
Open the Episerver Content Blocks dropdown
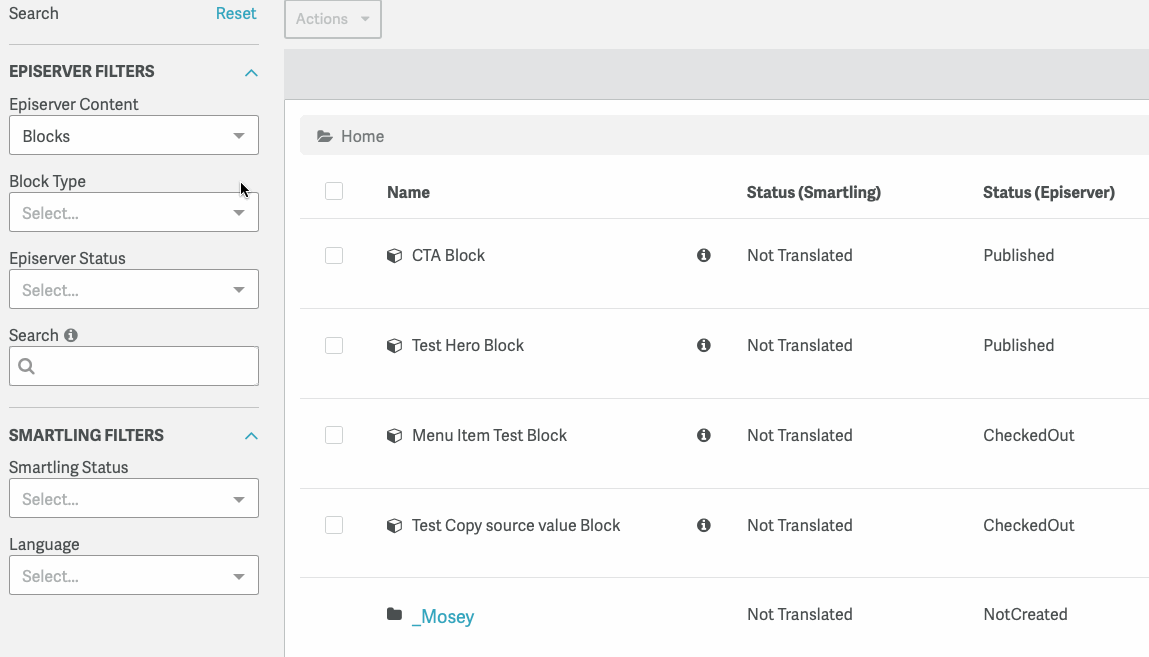134,136
